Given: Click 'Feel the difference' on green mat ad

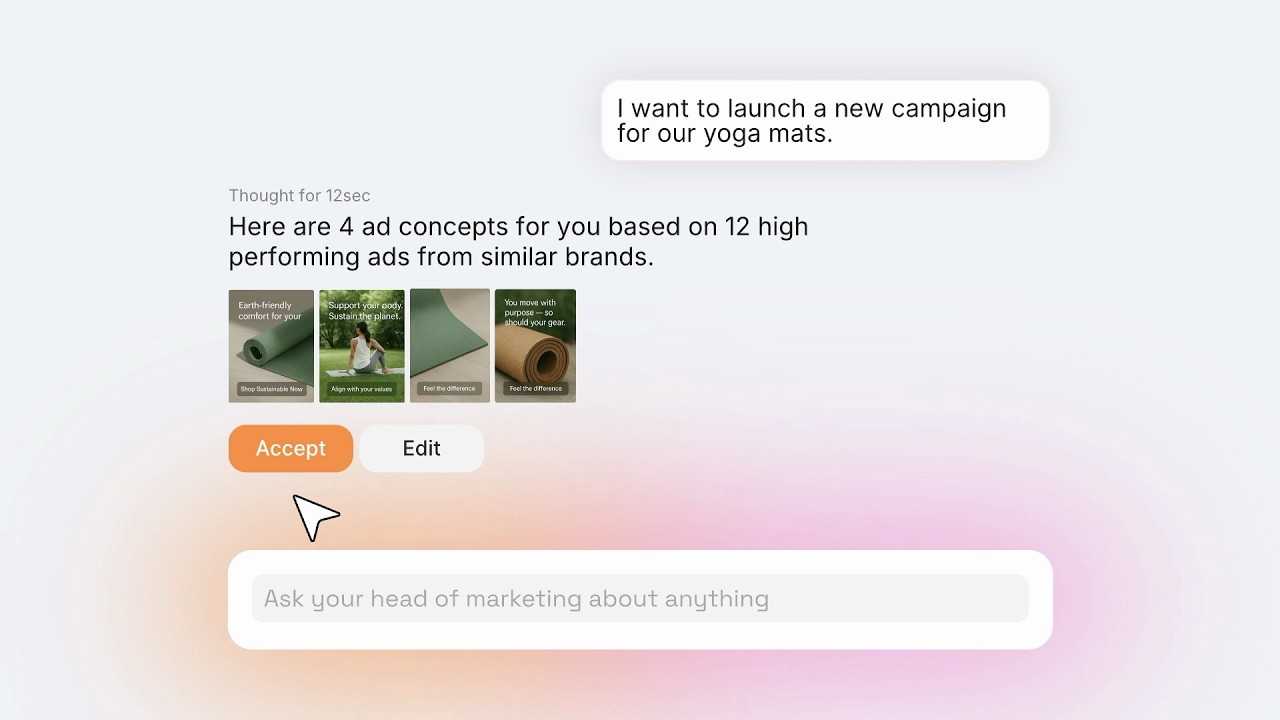Looking at the screenshot, I should [x=450, y=388].
